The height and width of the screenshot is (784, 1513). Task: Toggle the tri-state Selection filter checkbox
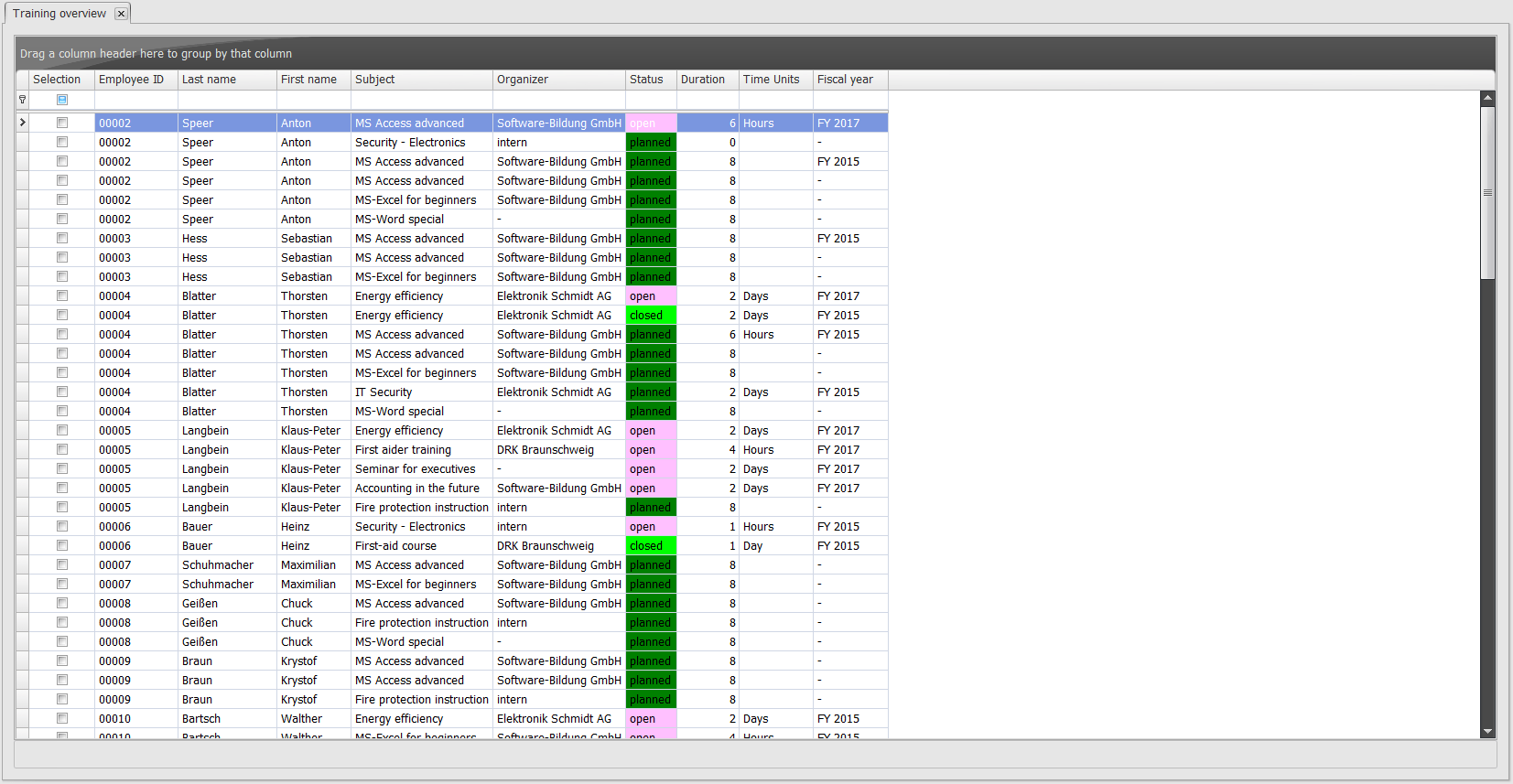62,100
